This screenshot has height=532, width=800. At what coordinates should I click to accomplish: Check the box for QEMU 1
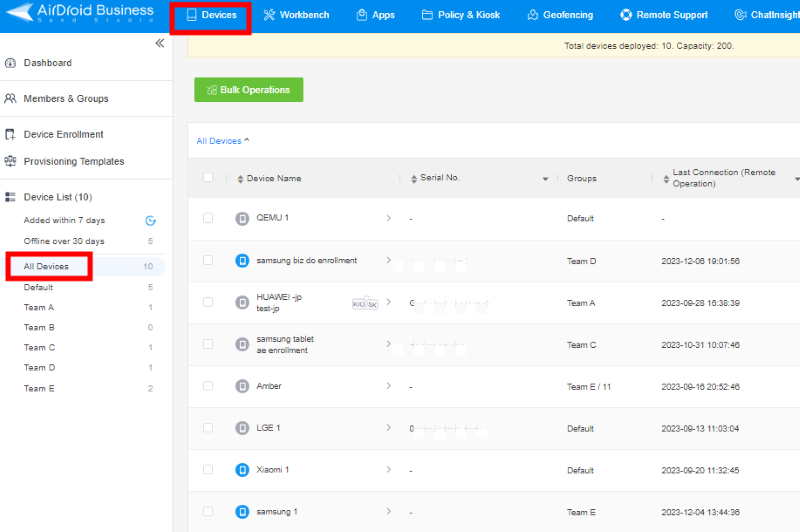[208, 218]
